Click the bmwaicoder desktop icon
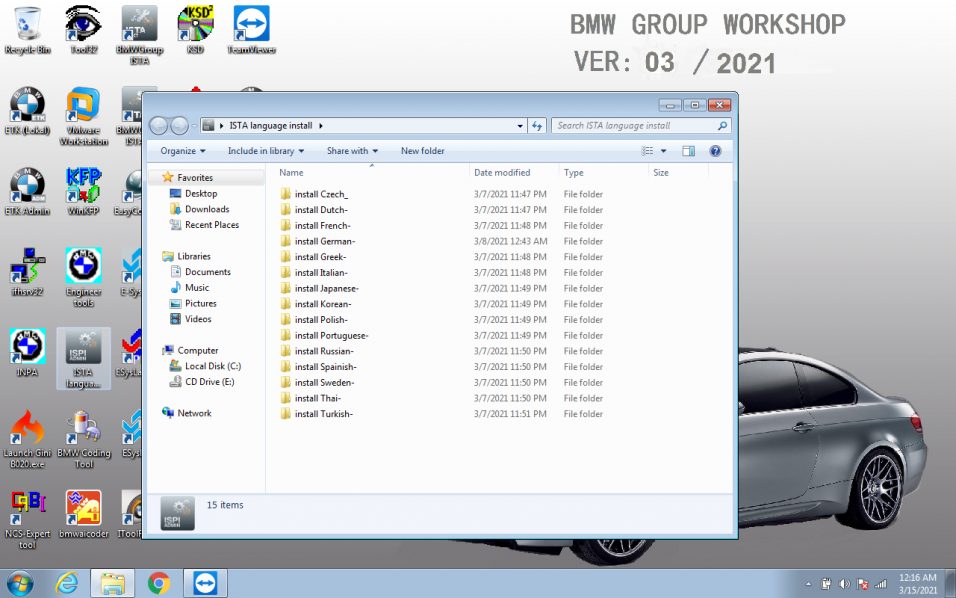 click(x=84, y=514)
